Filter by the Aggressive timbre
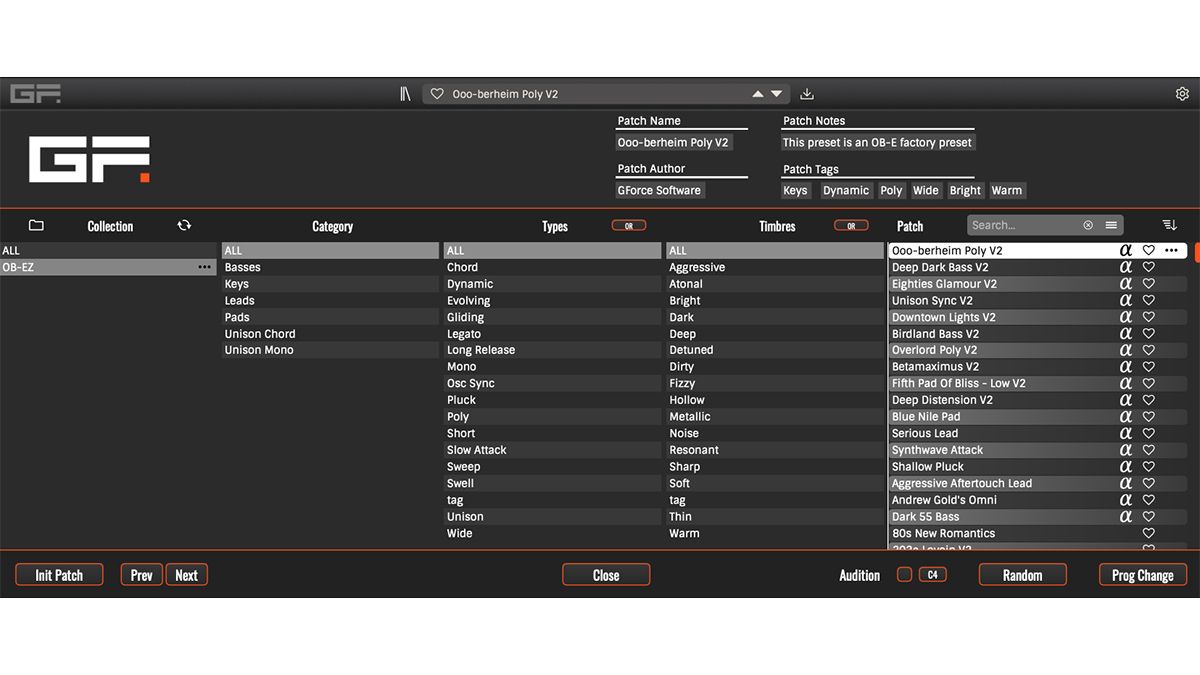The image size is (1200, 675). coord(775,267)
